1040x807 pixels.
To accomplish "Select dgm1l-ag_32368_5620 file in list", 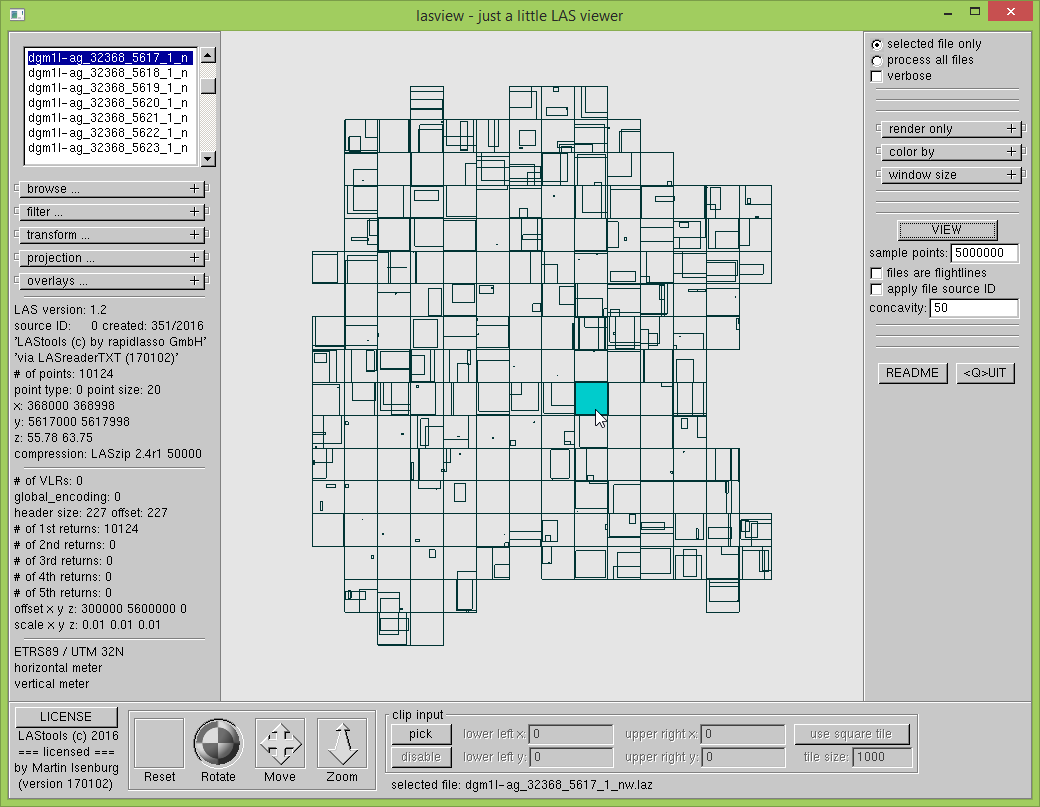I will pyautogui.click(x=107, y=103).
